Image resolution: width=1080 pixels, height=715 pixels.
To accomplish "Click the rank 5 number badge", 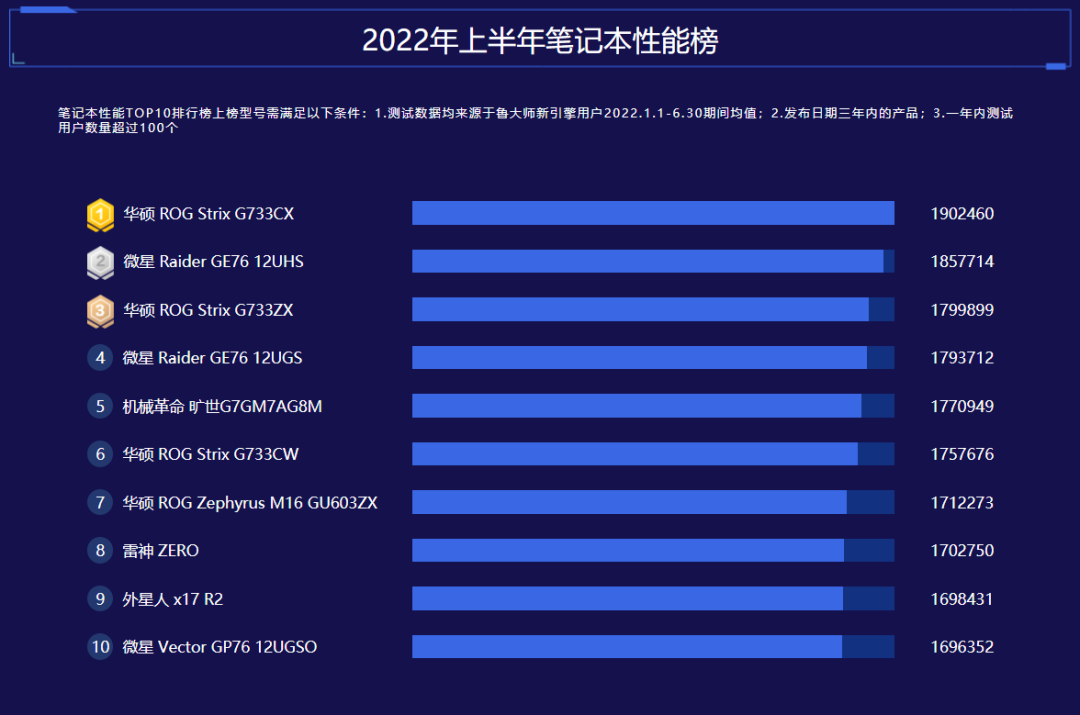I will coord(101,406).
